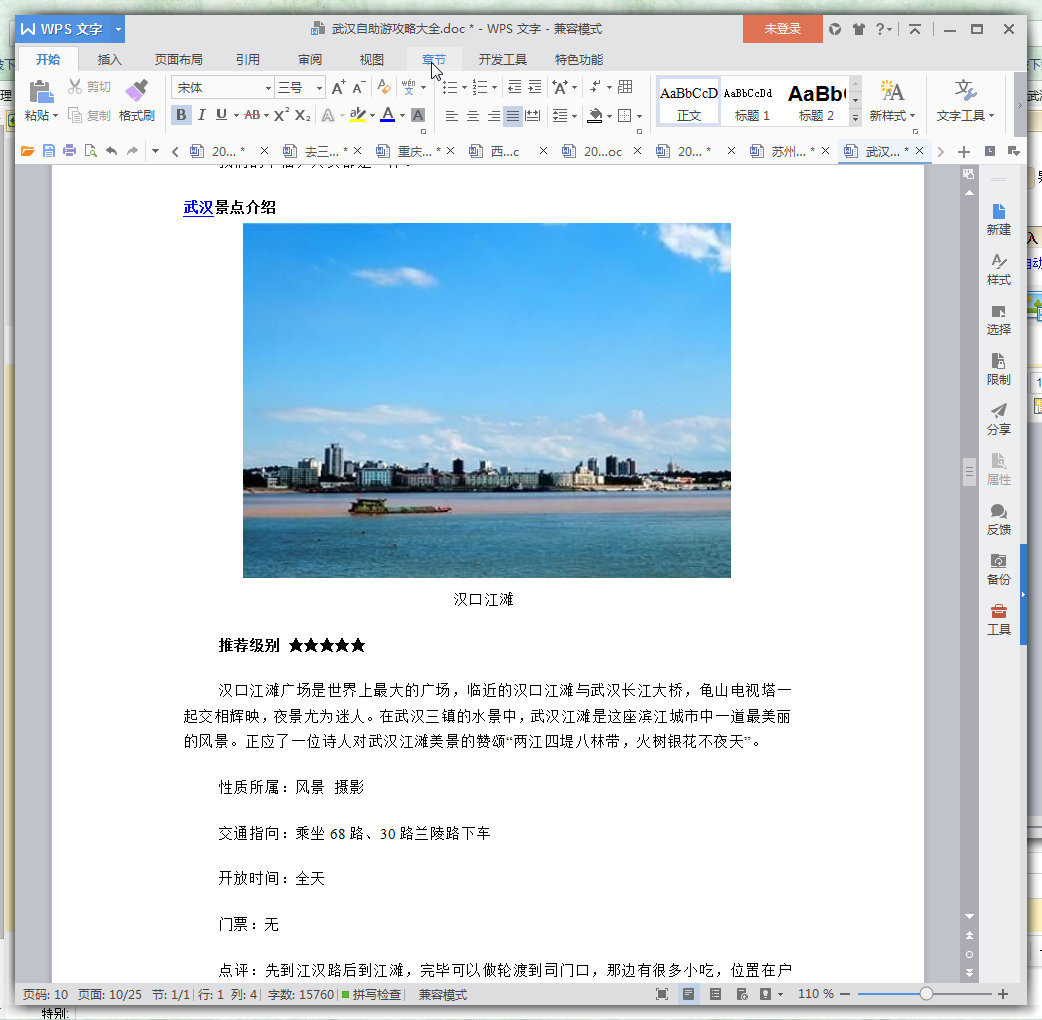Switch to the 页面布局 ribbon tab

tap(178, 60)
